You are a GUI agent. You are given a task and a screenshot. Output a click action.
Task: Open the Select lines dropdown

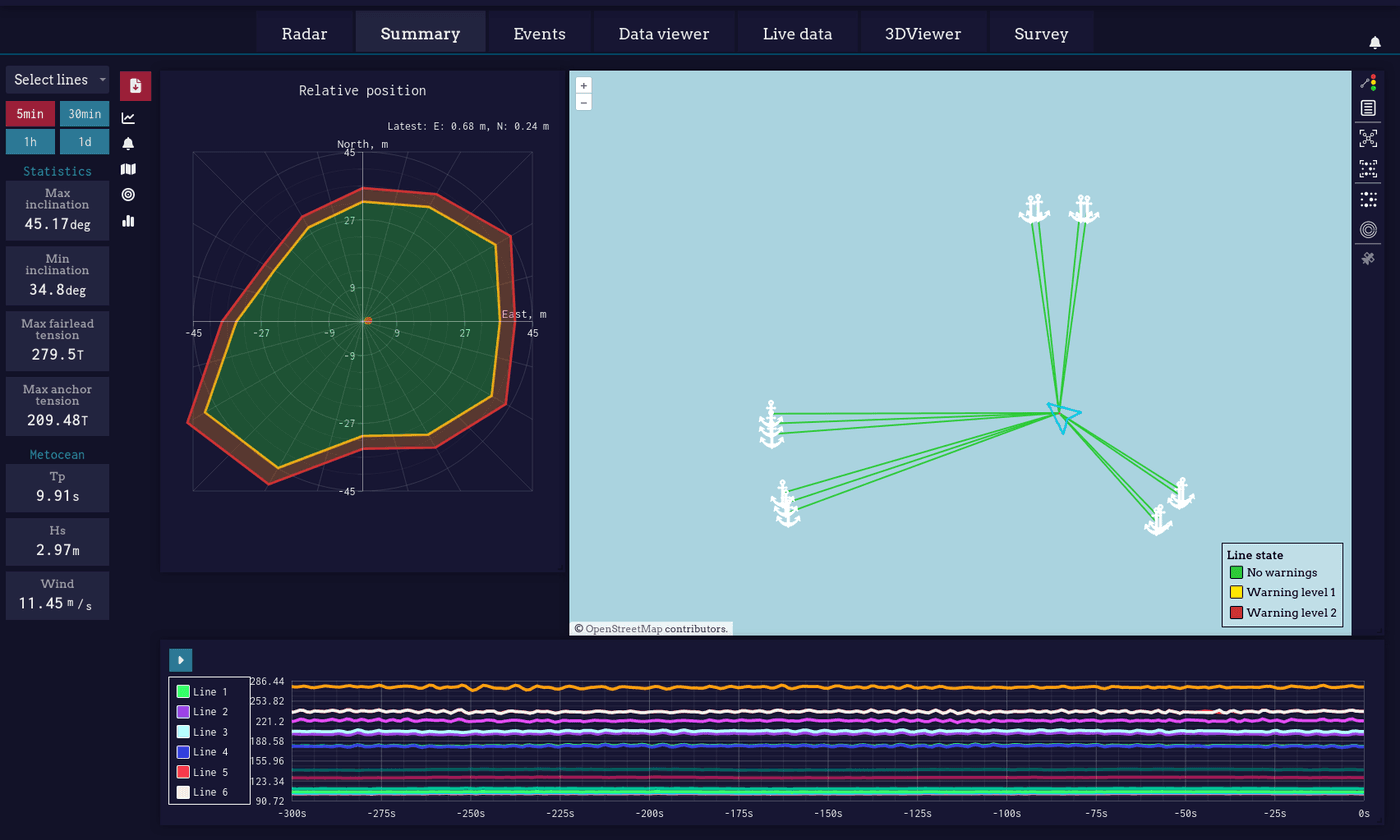coord(58,80)
